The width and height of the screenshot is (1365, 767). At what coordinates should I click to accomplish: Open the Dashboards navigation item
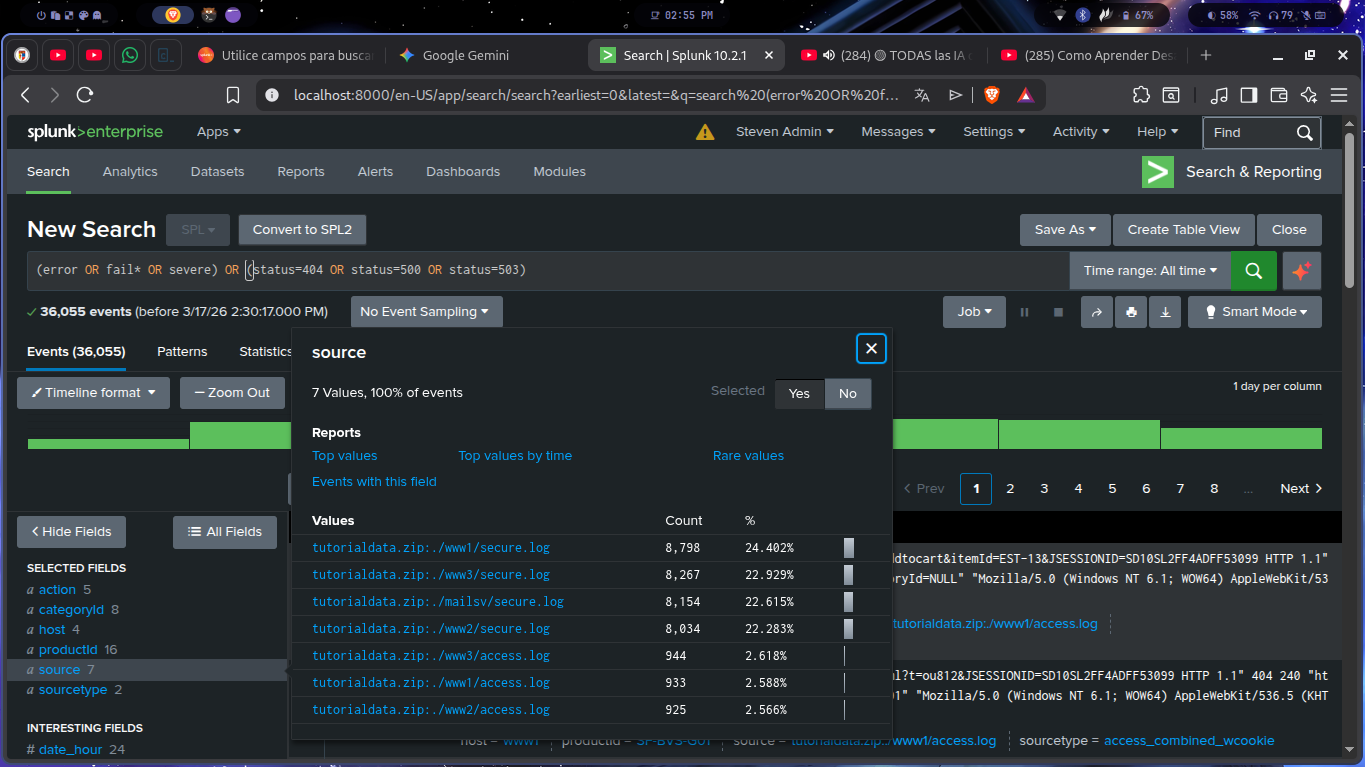point(462,172)
